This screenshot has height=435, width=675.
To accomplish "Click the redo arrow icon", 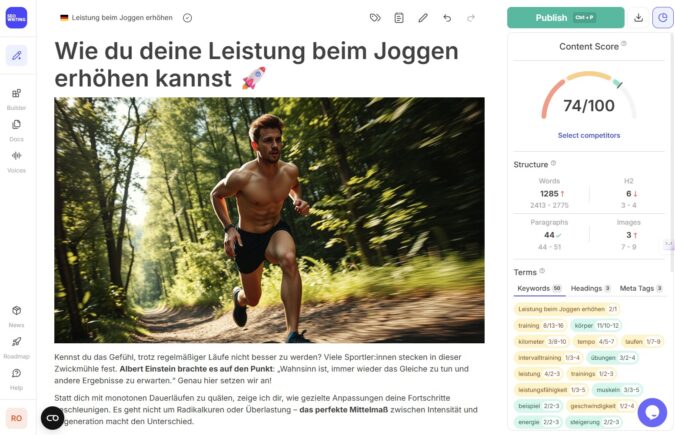I will click(x=471, y=18).
